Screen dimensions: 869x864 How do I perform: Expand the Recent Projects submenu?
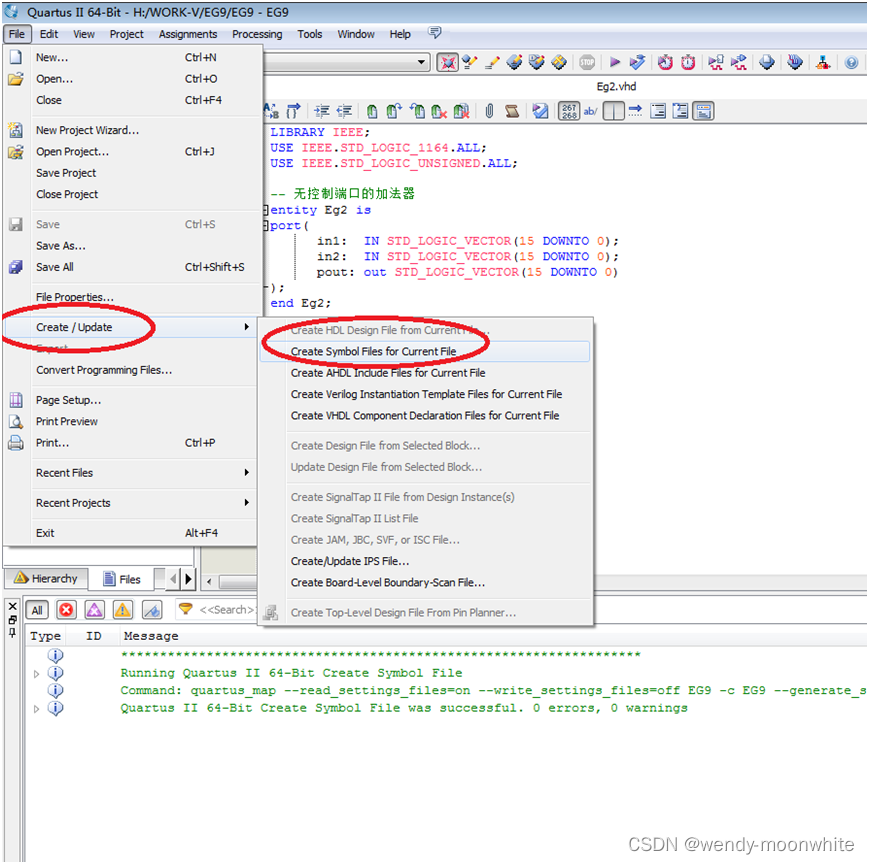(85, 502)
